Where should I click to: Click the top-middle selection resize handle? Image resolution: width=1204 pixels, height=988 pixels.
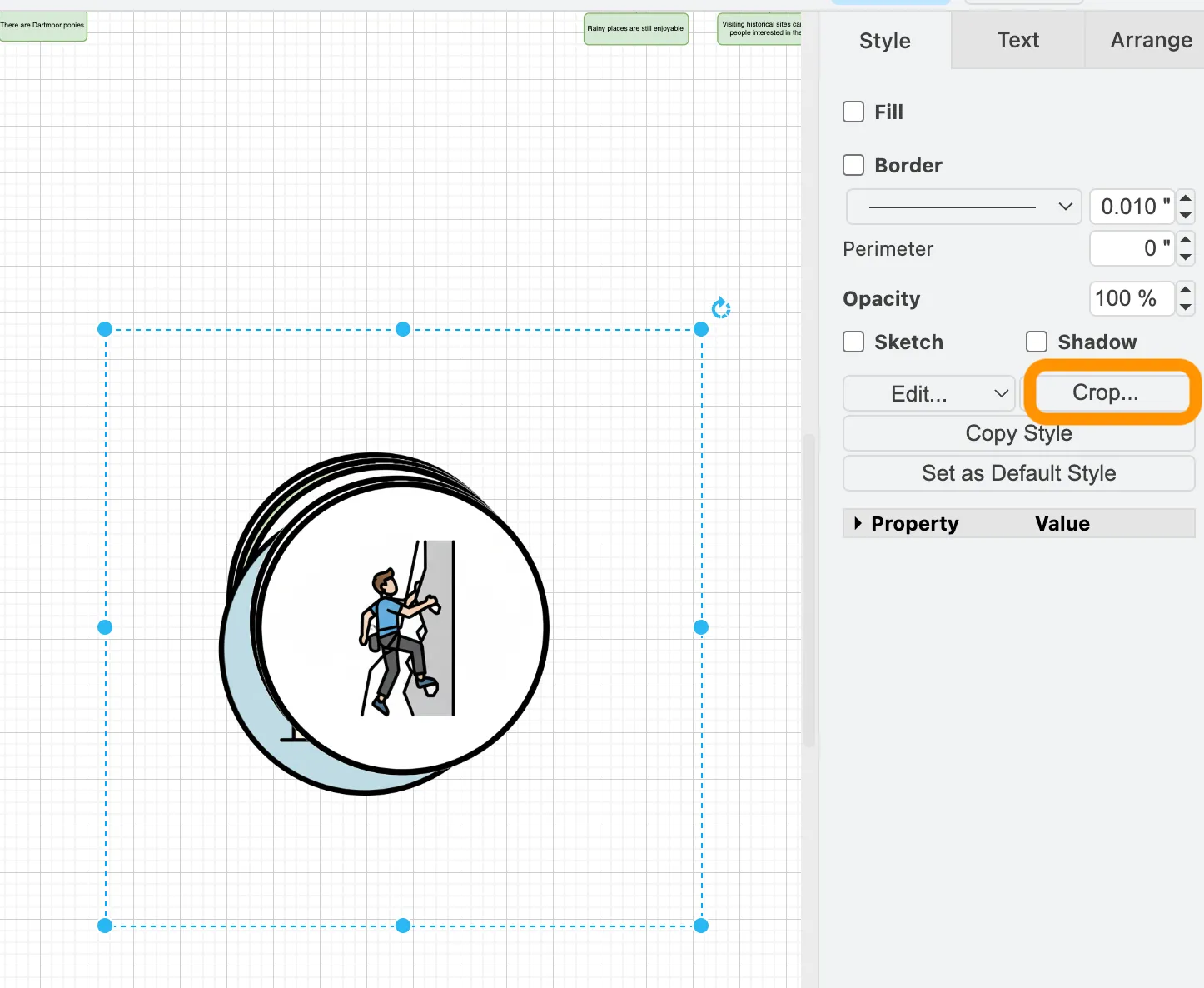403,329
